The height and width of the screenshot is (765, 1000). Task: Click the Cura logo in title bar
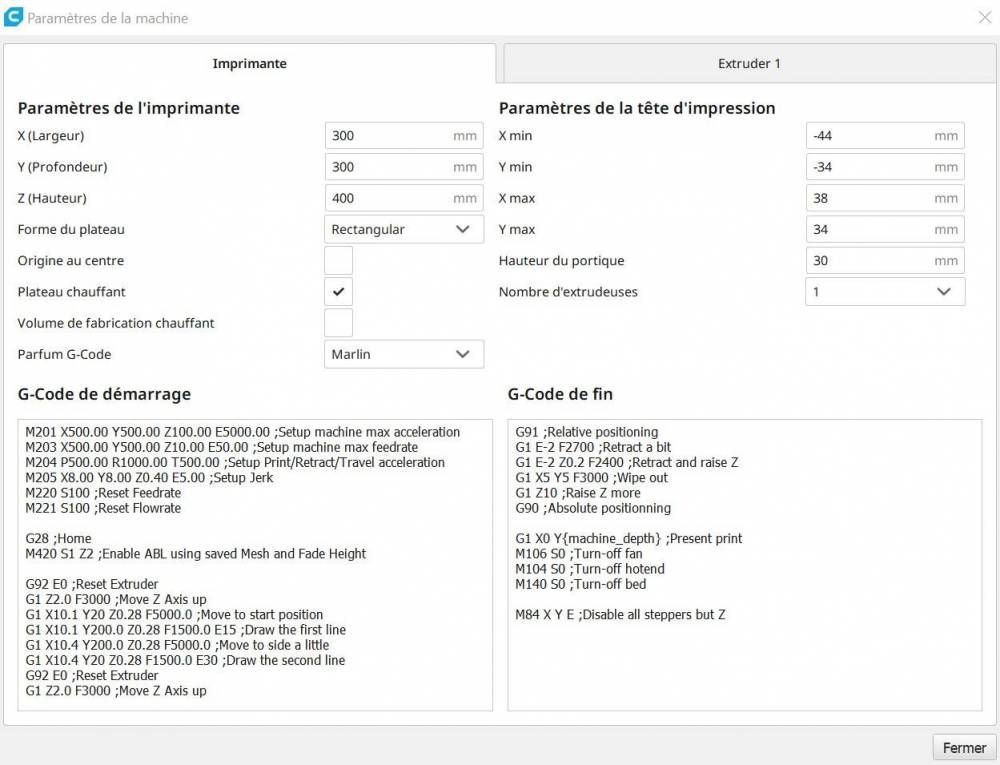(14, 17)
